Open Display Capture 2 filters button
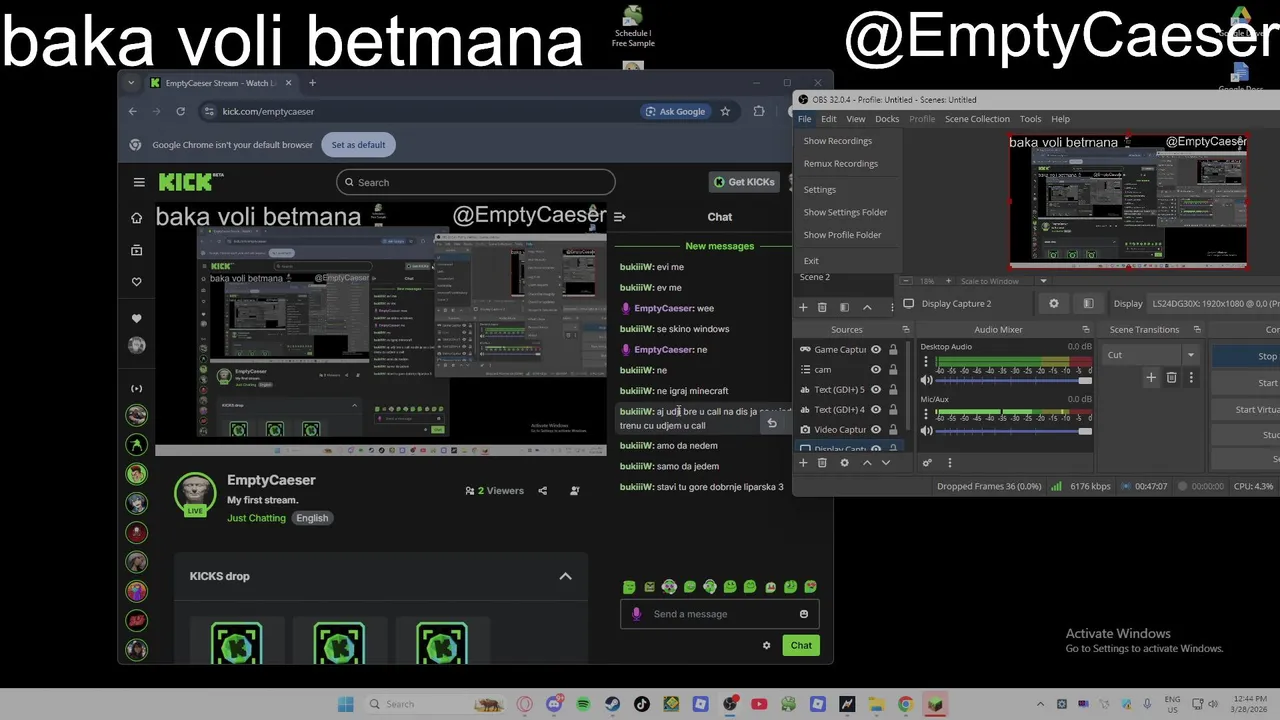The width and height of the screenshot is (1280, 720). coord(1088,303)
